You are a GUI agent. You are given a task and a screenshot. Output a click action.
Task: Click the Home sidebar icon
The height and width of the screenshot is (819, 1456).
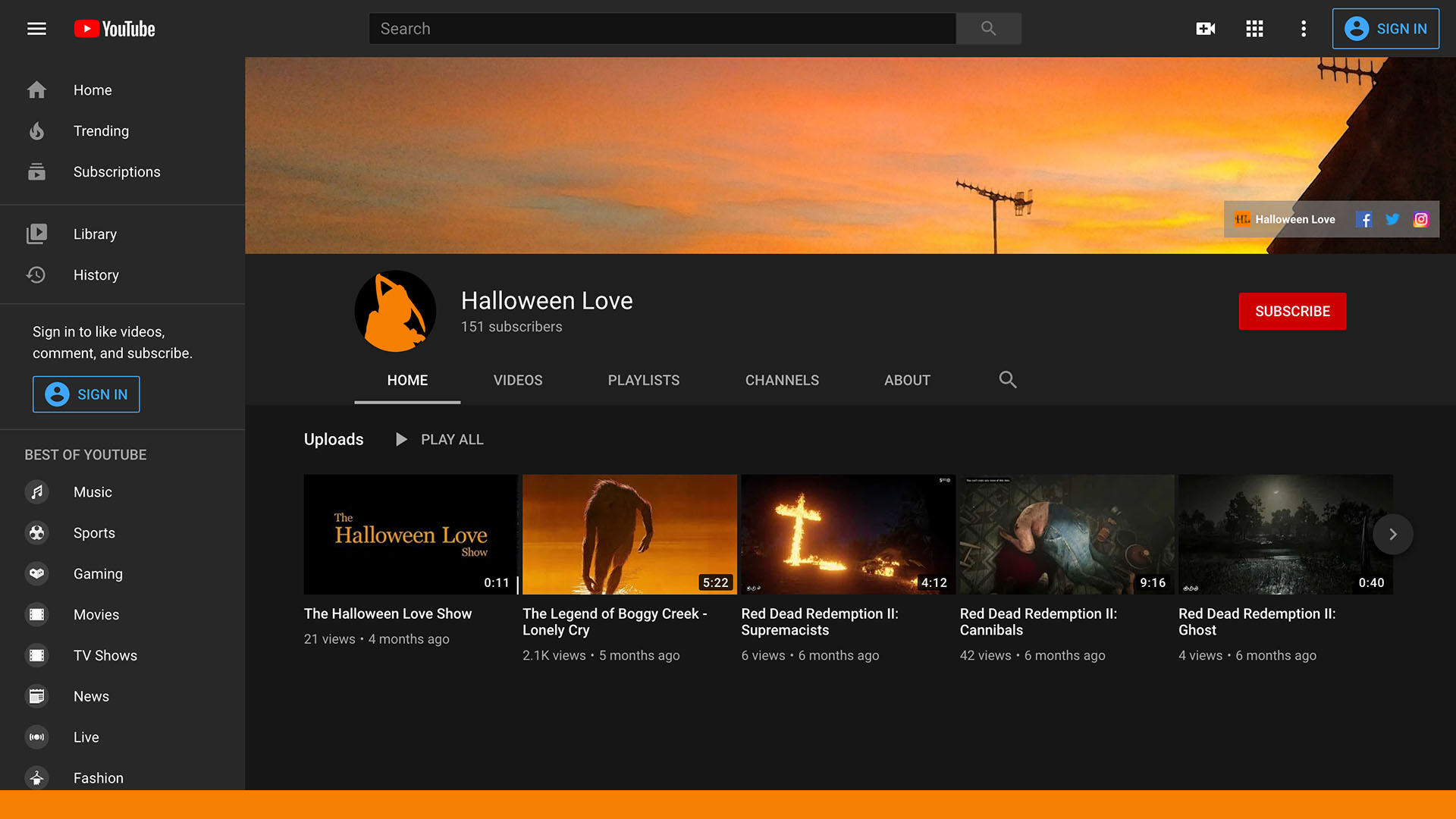[x=36, y=90]
